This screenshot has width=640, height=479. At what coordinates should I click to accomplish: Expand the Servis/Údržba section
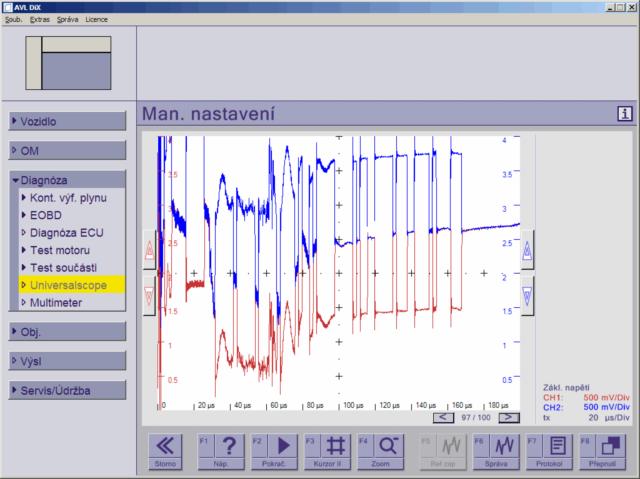point(67,390)
